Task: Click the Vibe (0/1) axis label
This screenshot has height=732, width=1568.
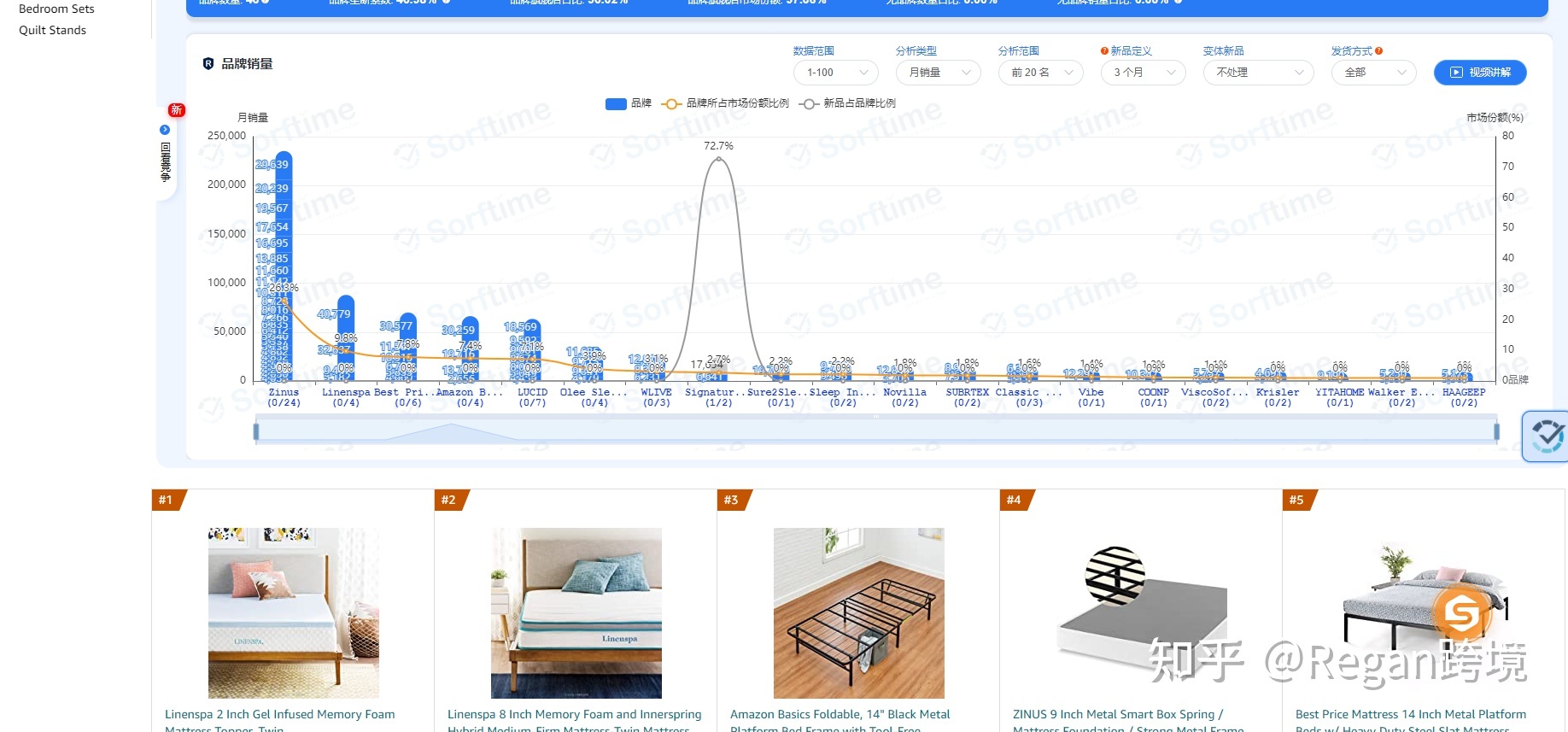Action: click(1091, 397)
